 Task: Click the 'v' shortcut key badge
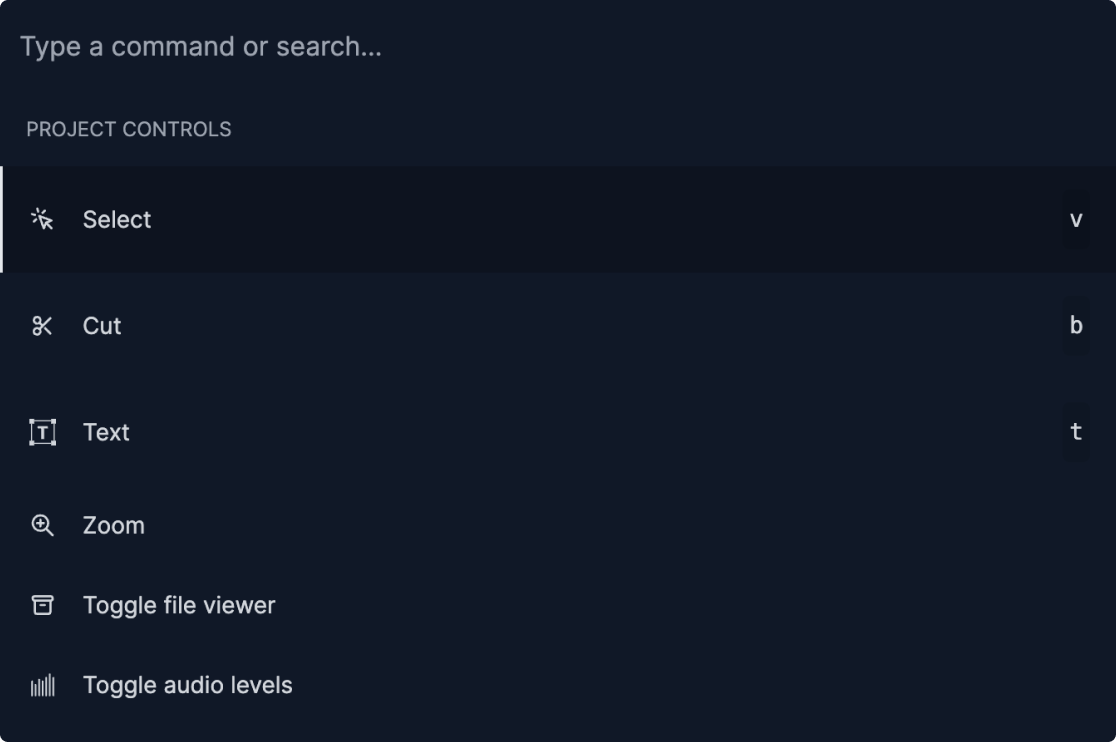(x=1076, y=220)
